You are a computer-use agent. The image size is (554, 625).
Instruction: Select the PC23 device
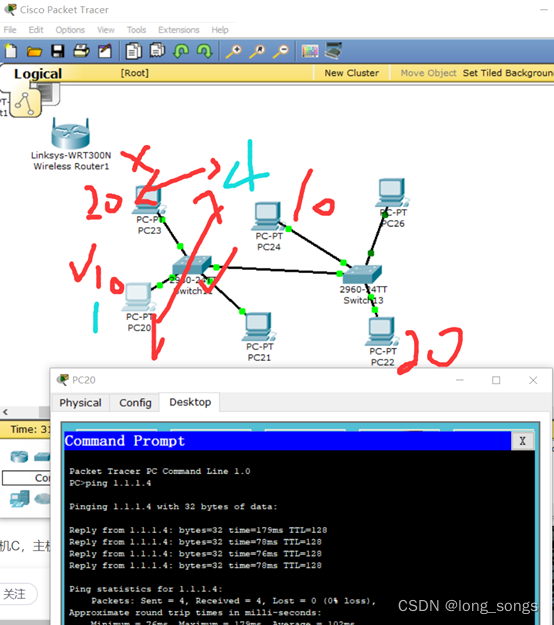click(x=148, y=199)
